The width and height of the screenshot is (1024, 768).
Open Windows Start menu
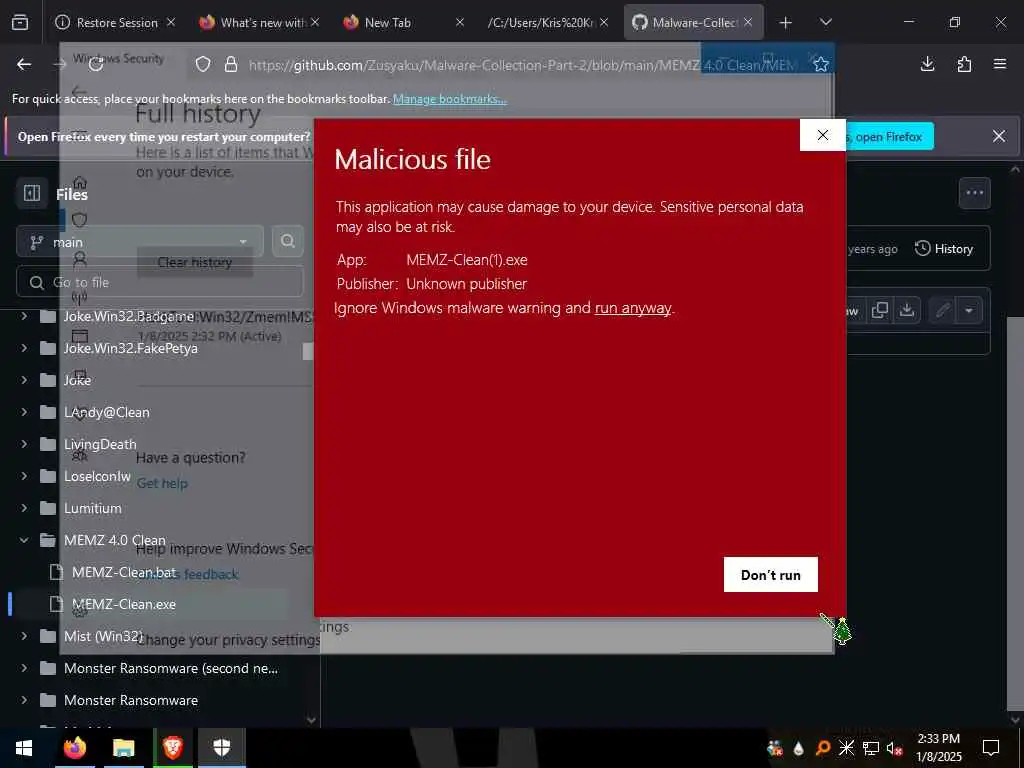pos(24,748)
